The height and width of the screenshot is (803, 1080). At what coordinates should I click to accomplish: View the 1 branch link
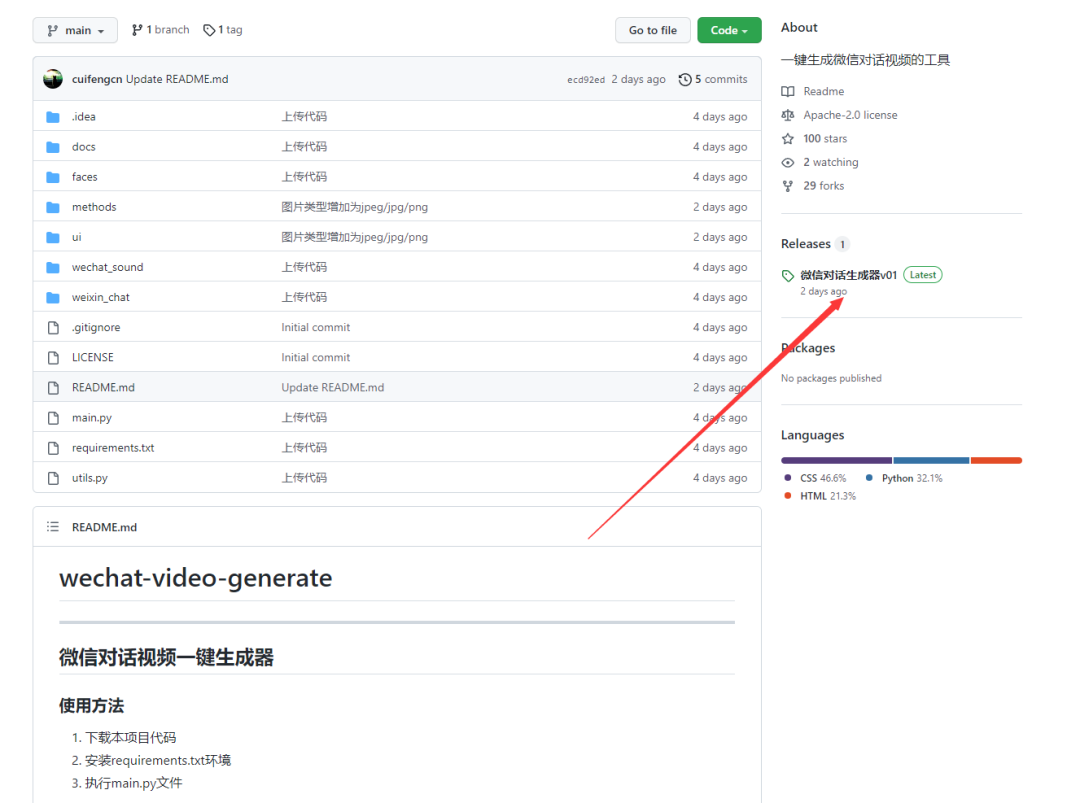click(x=160, y=30)
